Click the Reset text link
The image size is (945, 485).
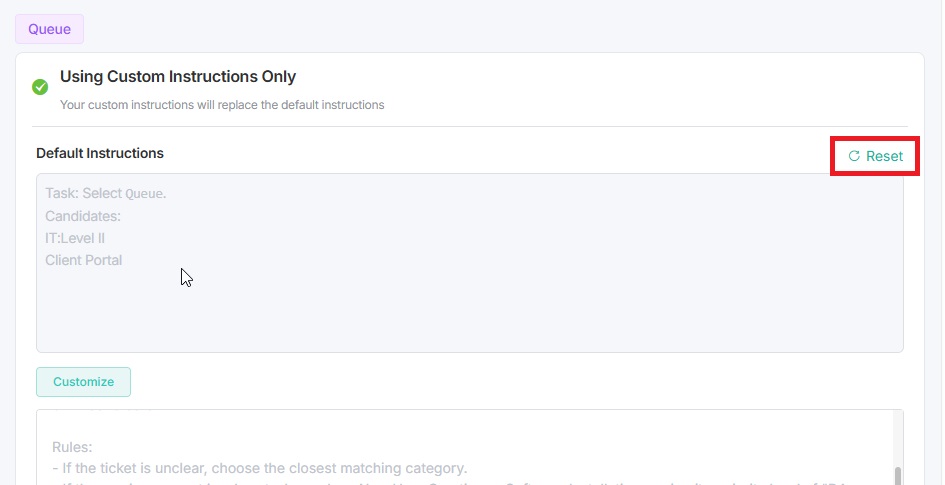click(884, 156)
